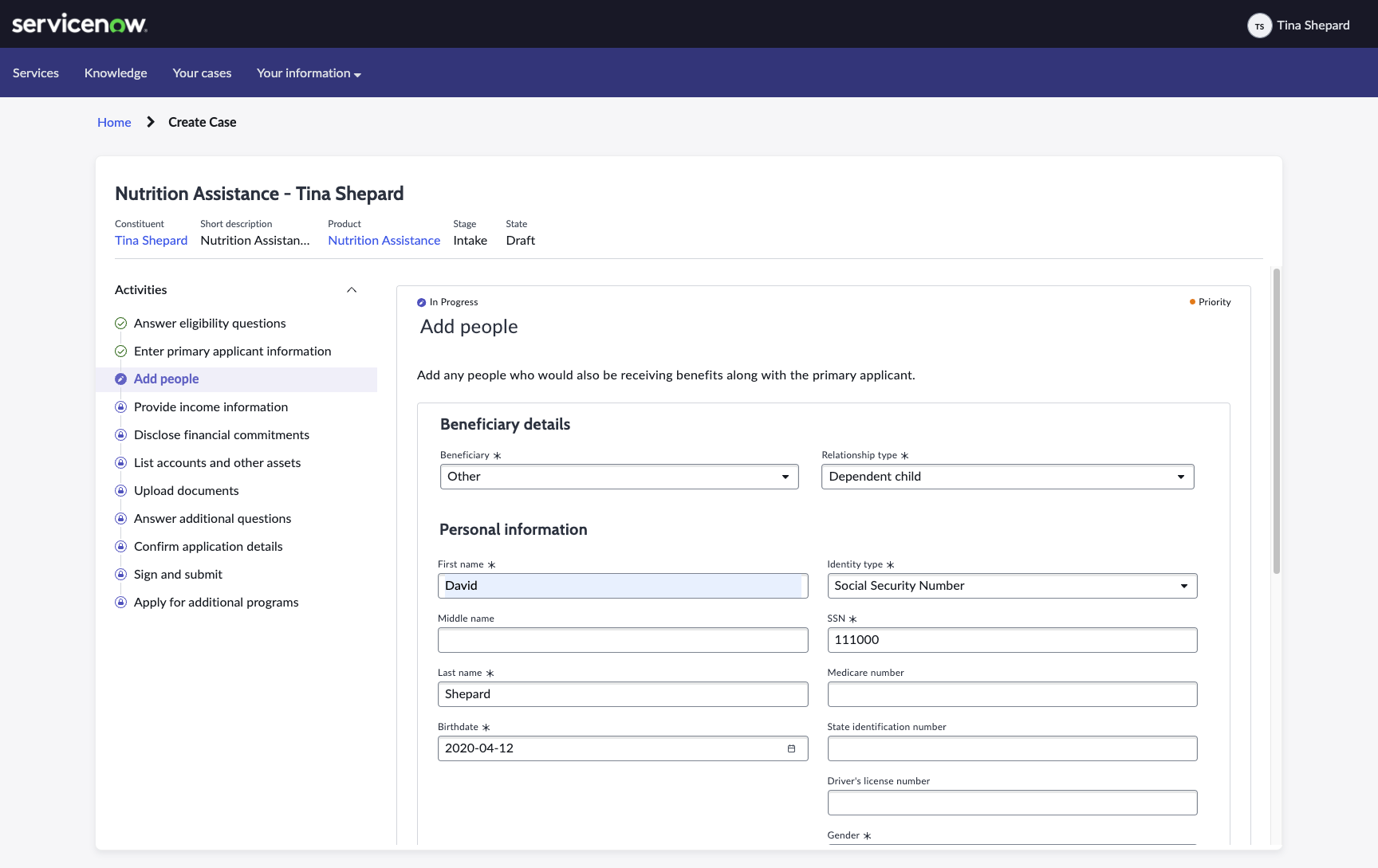This screenshot has width=1378, height=868.
Task: Click the lock icon beside Upload documents
Action: 120,490
